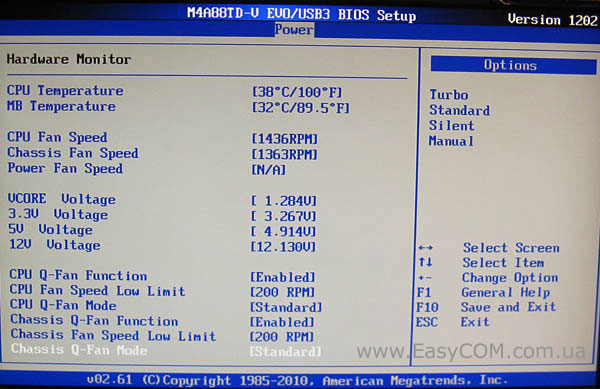Click the www.EasyCOM.com.ua watermark link
The image size is (600, 389).
pyautogui.click(x=471, y=351)
